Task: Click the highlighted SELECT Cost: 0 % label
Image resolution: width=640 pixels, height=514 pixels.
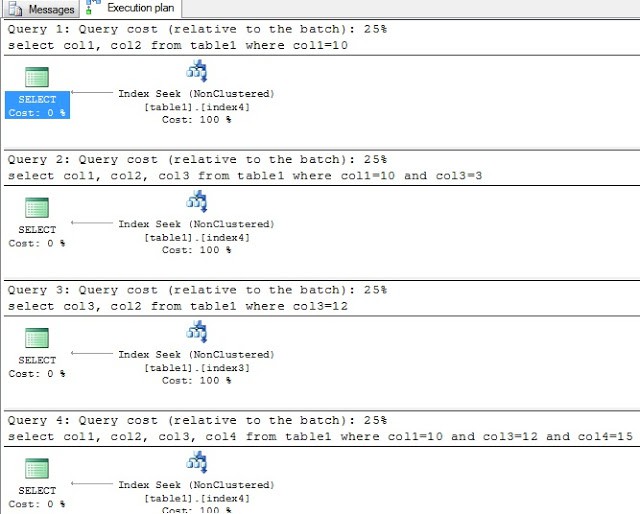Action: click(37, 106)
